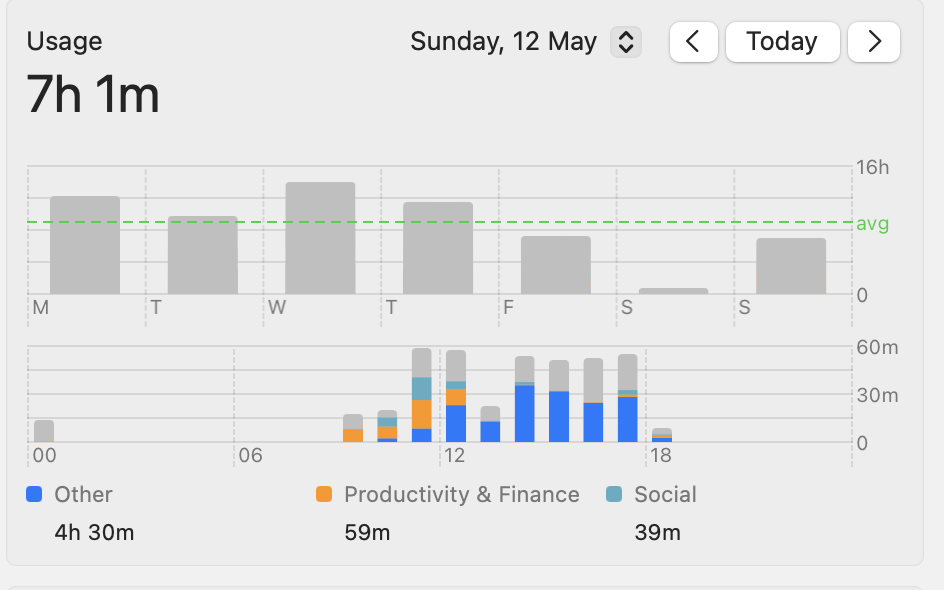Go to the previous day with left chevron
Image resolution: width=944 pixels, height=590 pixels.
click(693, 42)
